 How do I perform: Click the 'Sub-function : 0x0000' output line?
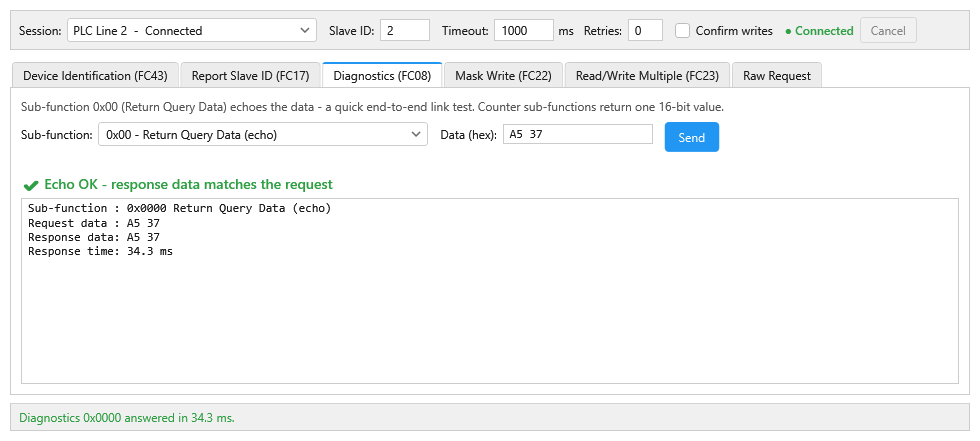(179, 209)
